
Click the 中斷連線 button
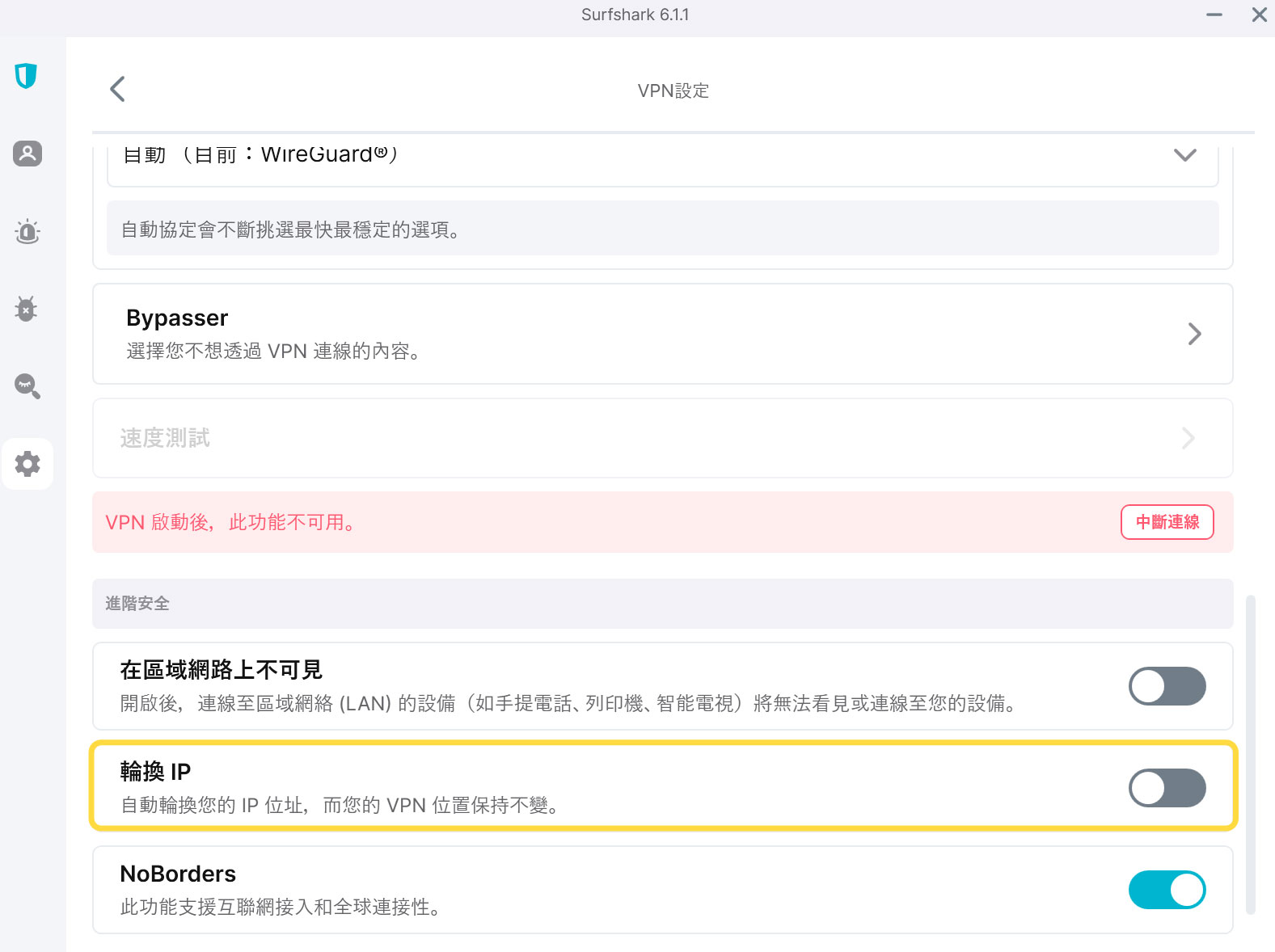(x=1167, y=522)
